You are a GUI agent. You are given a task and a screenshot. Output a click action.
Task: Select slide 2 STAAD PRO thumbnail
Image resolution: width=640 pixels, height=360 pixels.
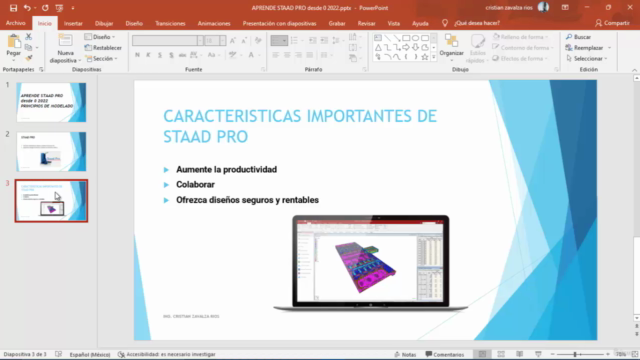click(51, 151)
